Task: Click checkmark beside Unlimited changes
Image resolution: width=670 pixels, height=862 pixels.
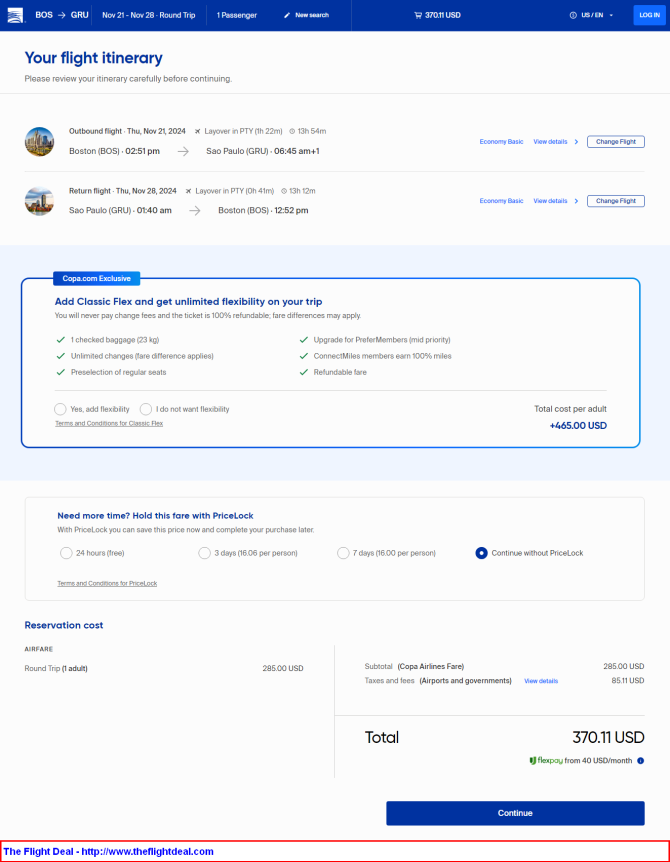Action: pyautogui.click(x=61, y=356)
